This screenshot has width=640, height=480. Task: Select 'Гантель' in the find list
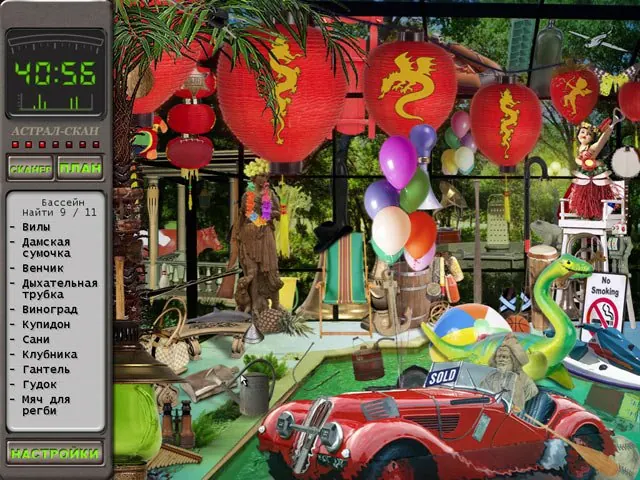[x=46, y=369]
